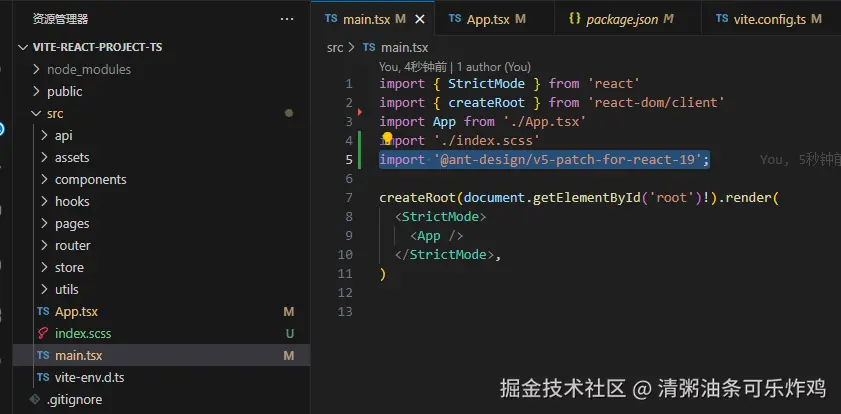The image size is (841, 414).
Task: Close the main.tsx editor tab
Action: (420, 19)
